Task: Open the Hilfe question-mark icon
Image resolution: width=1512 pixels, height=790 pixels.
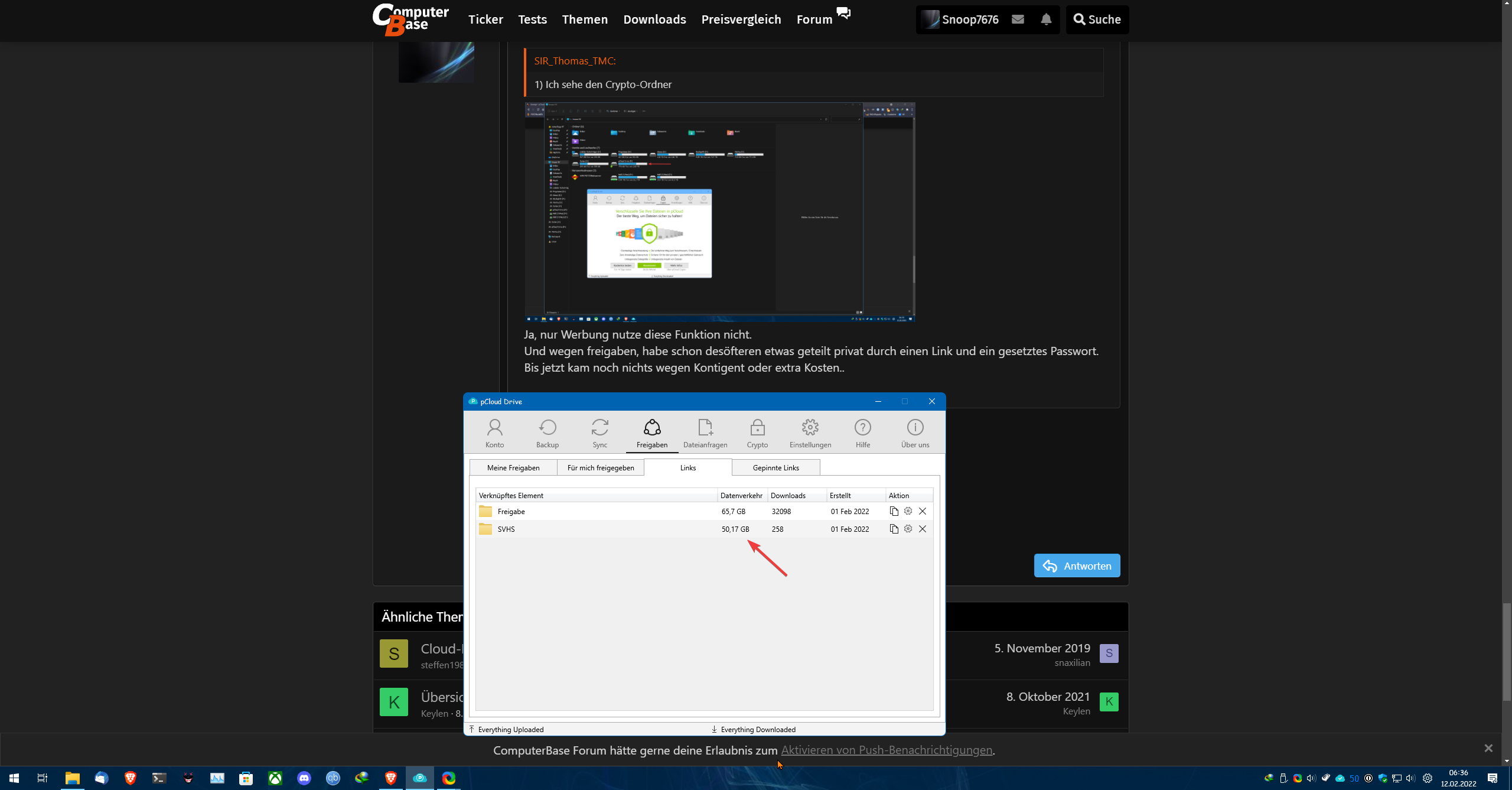Action: pos(862,433)
